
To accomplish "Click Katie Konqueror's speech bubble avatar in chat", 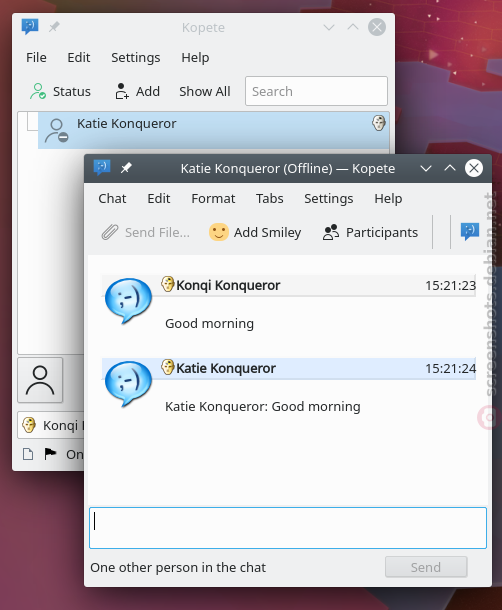I will tap(128, 384).
